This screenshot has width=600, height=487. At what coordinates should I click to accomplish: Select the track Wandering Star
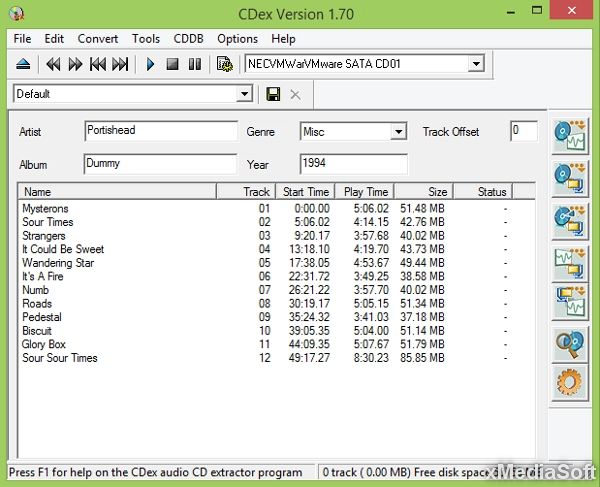pos(58,263)
